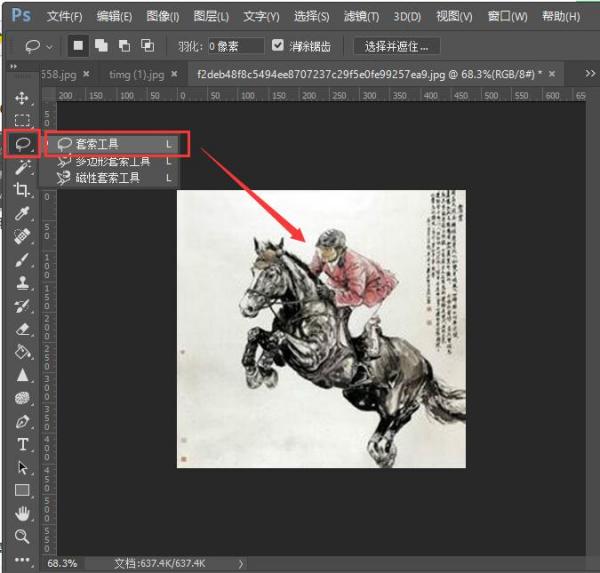Viewport: 600px width, 573px height.
Task: Choose 磁性套索工具 from the flyout
Action: pyautogui.click(x=113, y=178)
